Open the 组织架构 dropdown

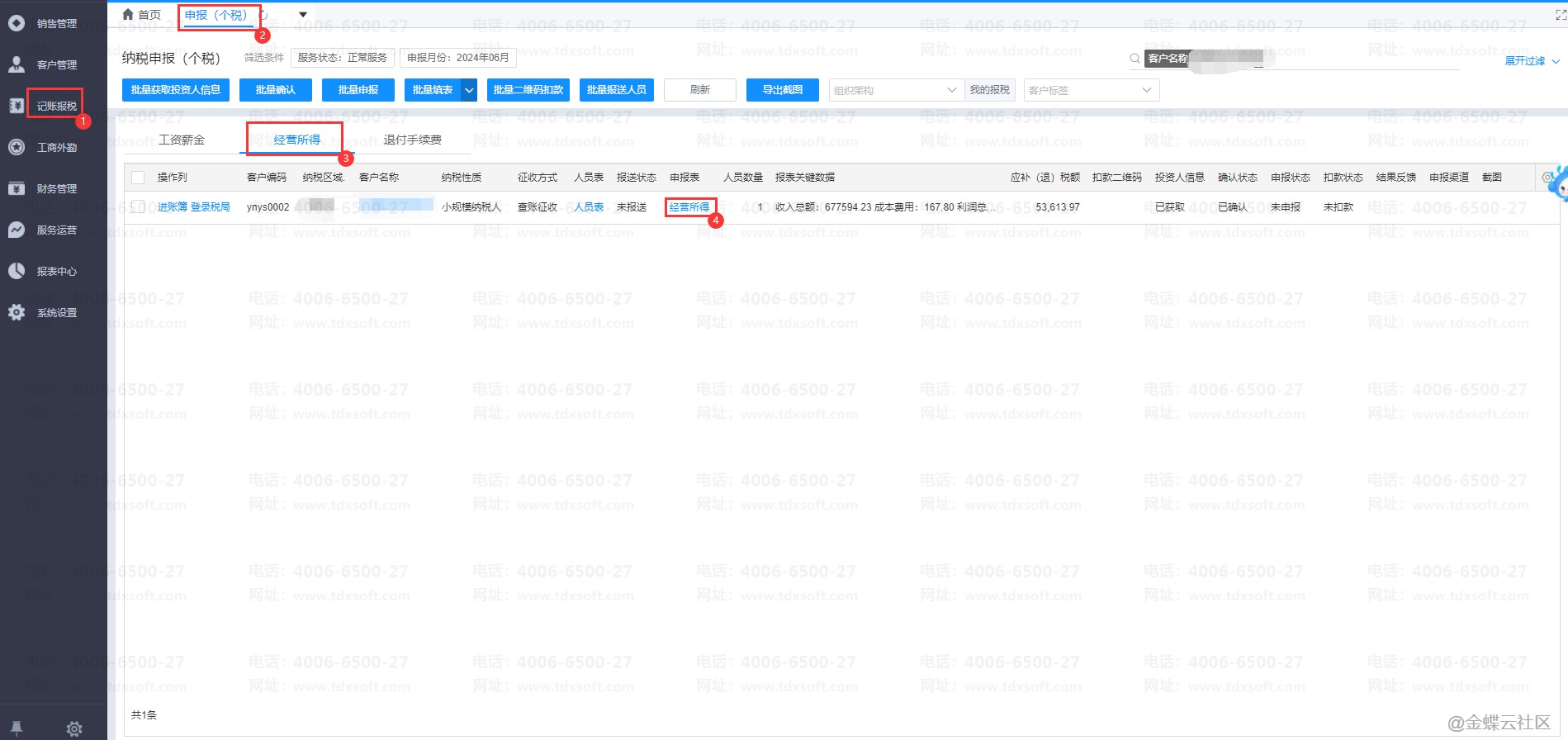(896, 90)
